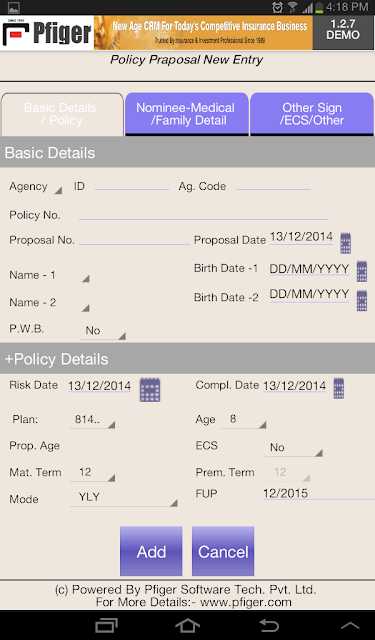Open the ECS No dropdown

click(x=294, y=448)
